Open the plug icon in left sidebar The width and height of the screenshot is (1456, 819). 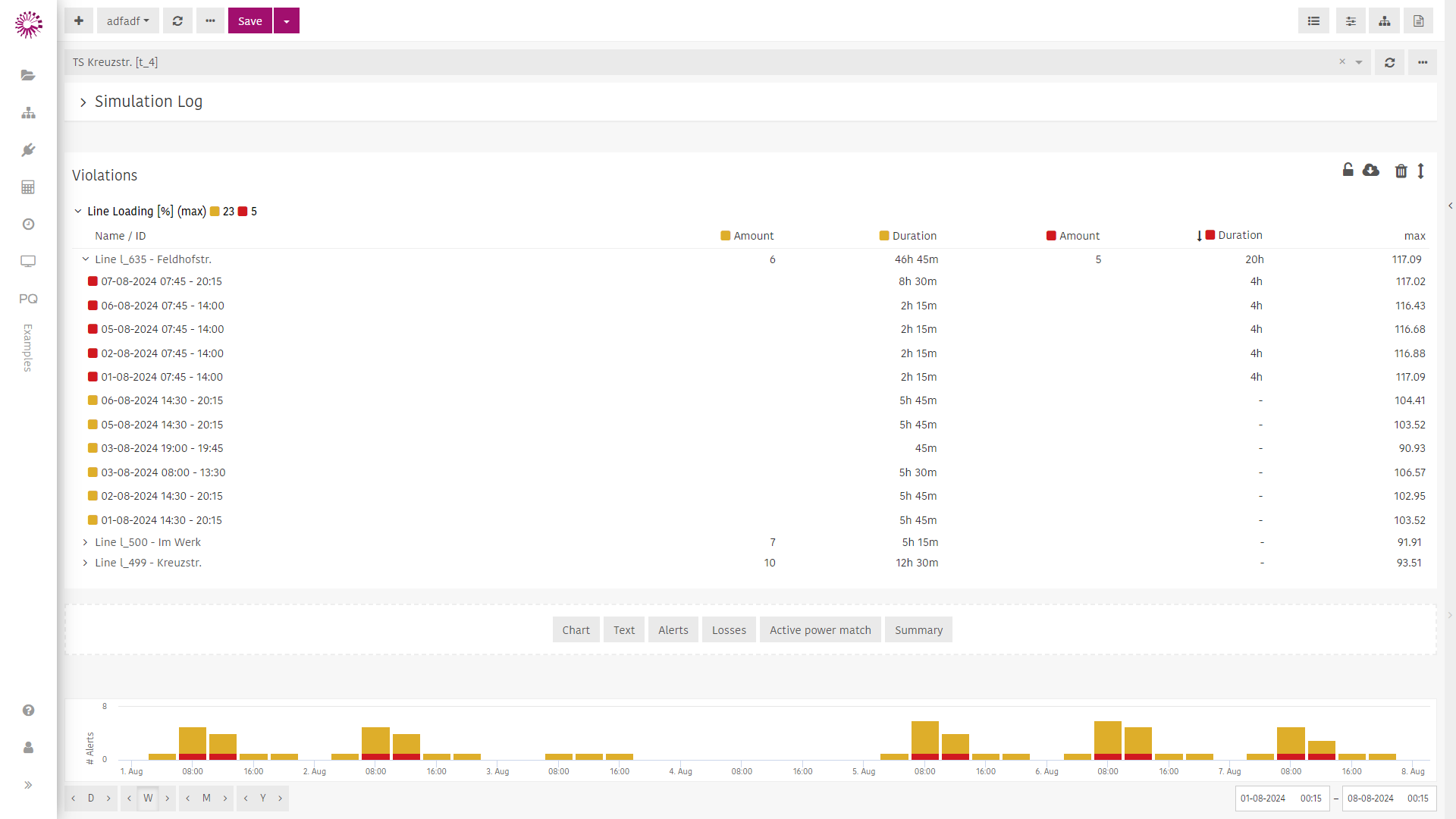pos(28,149)
